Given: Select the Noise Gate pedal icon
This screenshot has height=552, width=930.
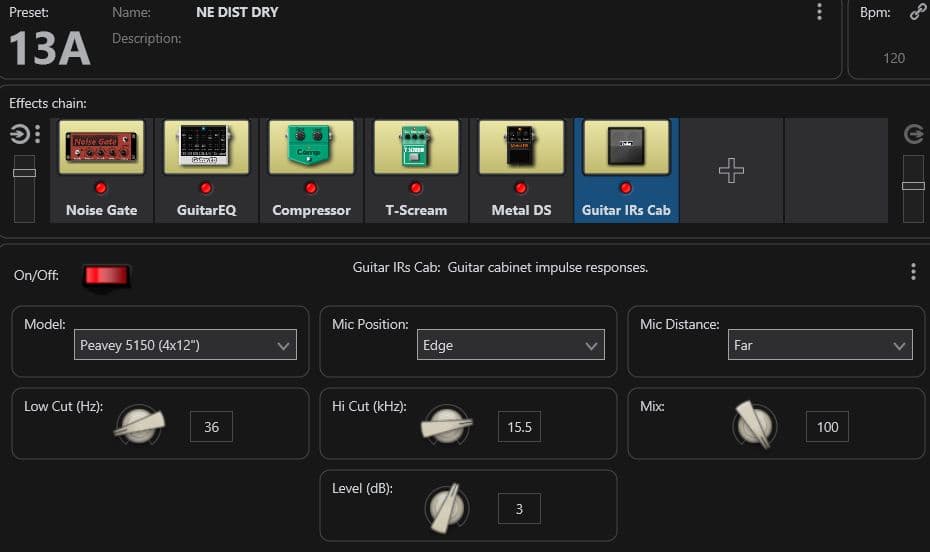Looking at the screenshot, I should 101,147.
